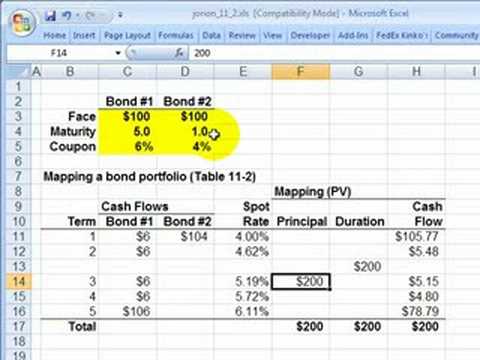Screen dimensions: 480x360
Task: Select column H header
Action: pos(416,72)
